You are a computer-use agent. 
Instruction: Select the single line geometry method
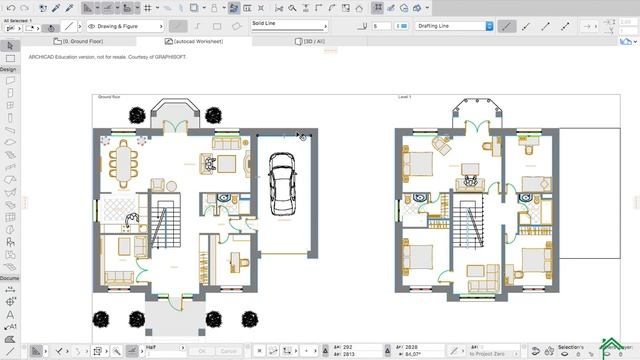click(178, 26)
